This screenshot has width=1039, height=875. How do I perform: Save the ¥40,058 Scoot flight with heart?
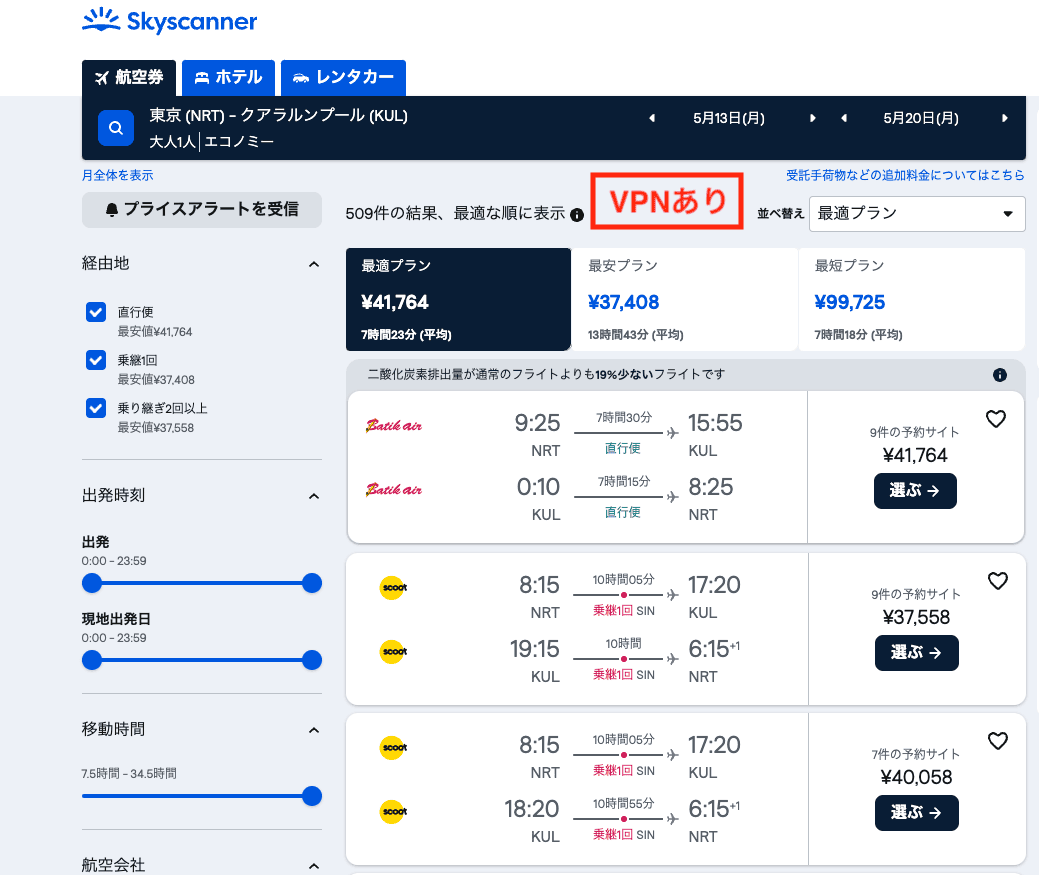pyautogui.click(x=997, y=741)
